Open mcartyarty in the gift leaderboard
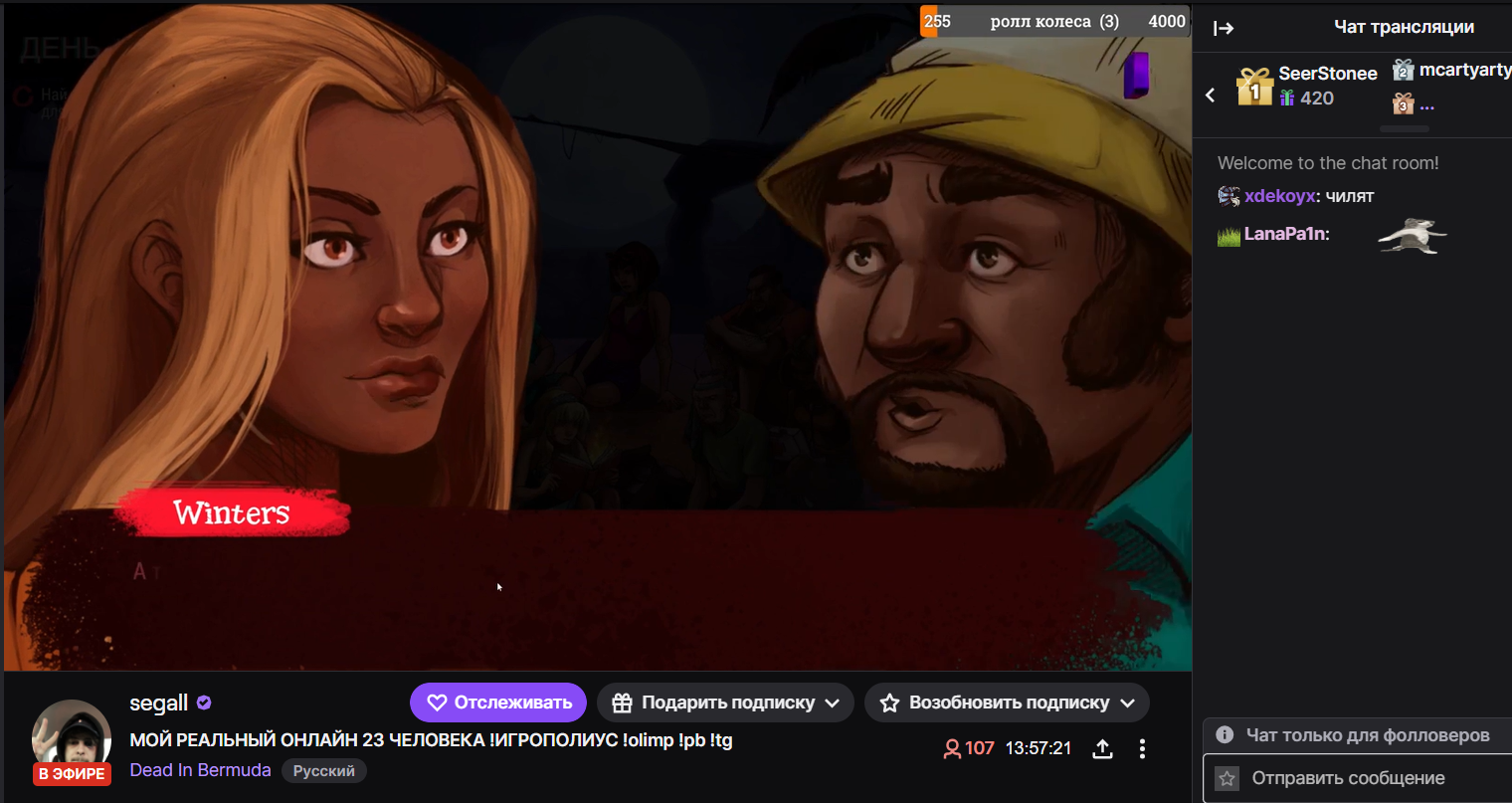 1465,70
